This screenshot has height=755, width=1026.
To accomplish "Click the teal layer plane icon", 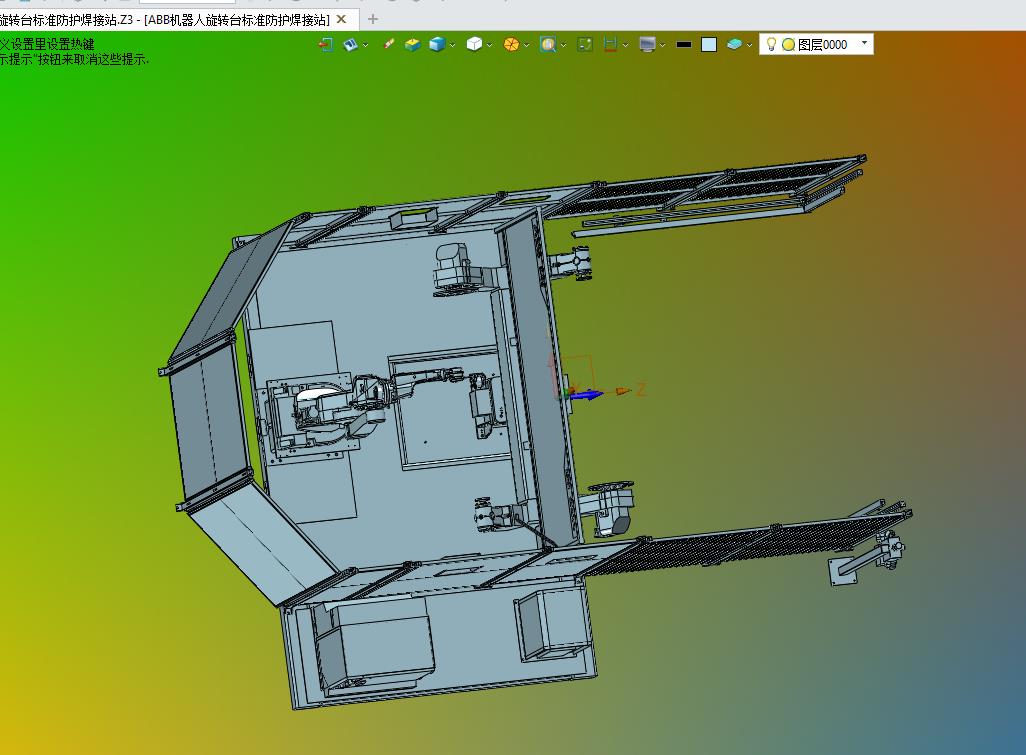I will [x=734, y=44].
